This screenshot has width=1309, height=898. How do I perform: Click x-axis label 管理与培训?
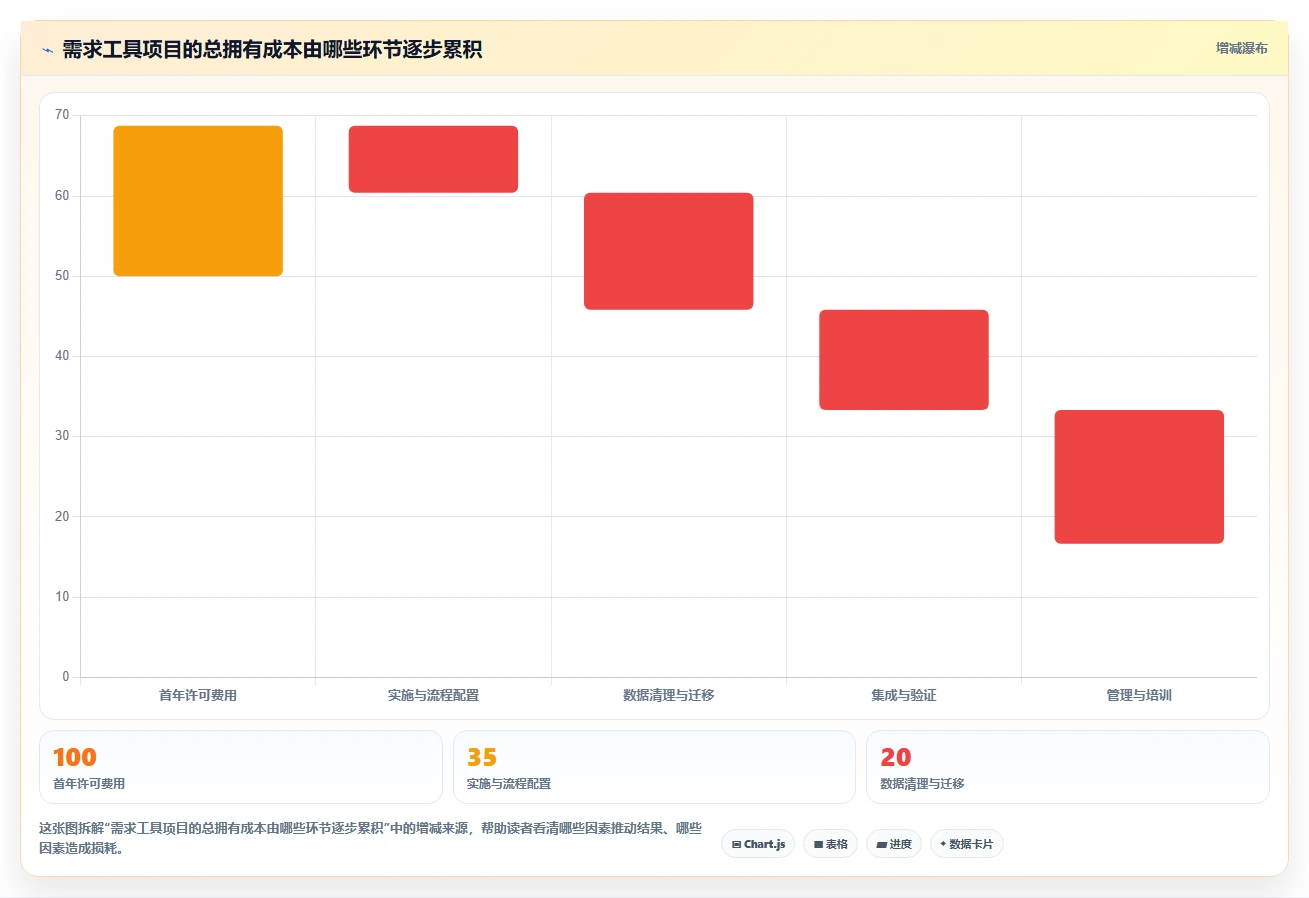(x=1139, y=695)
